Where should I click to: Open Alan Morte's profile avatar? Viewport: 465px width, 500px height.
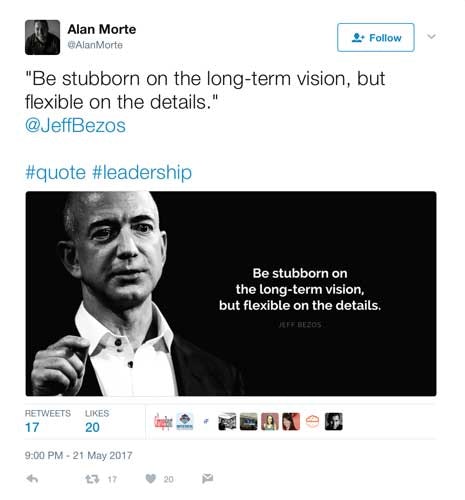42,37
